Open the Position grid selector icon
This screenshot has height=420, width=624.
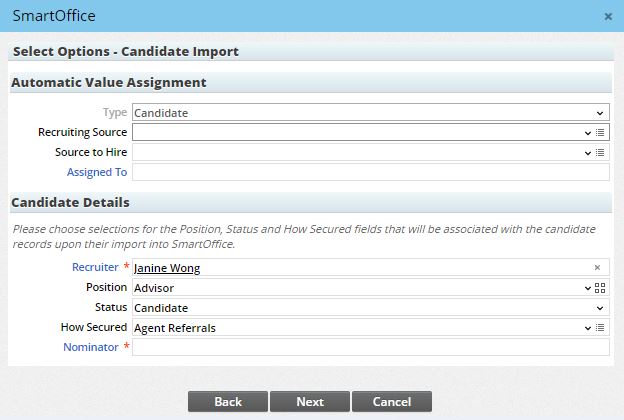click(600, 288)
